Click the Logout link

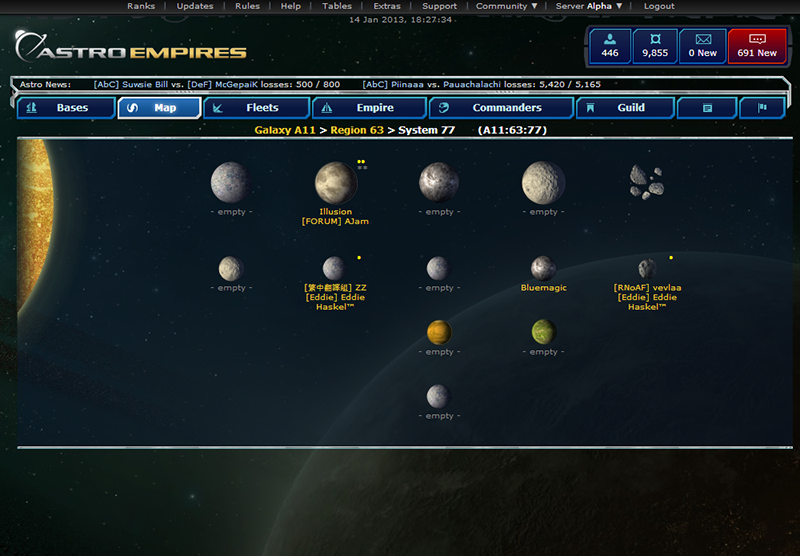point(659,6)
